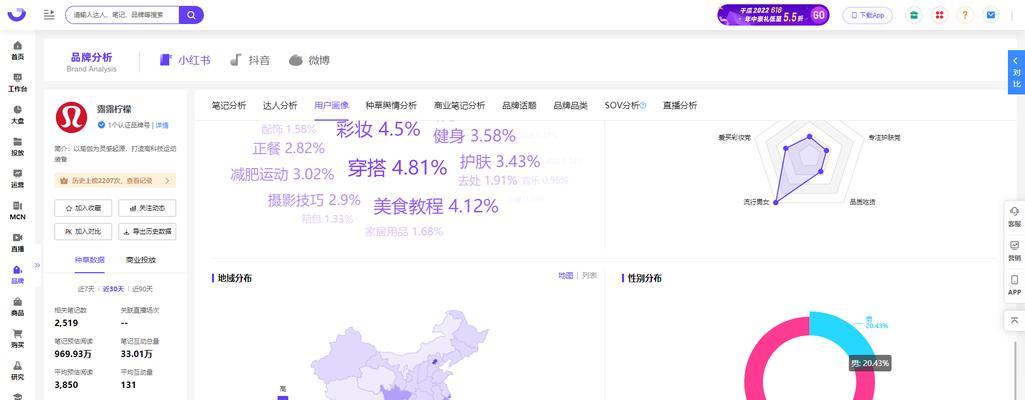Switch to 微博 platform tab
The width and height of the screenshot is (1025, 400).
[x=309, y=60]
